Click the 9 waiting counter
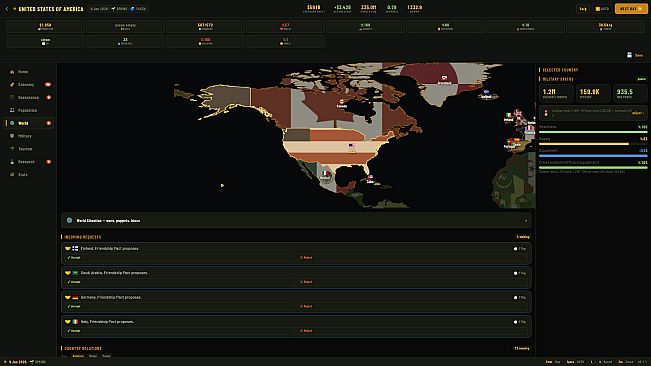 [x=523, y=237]
